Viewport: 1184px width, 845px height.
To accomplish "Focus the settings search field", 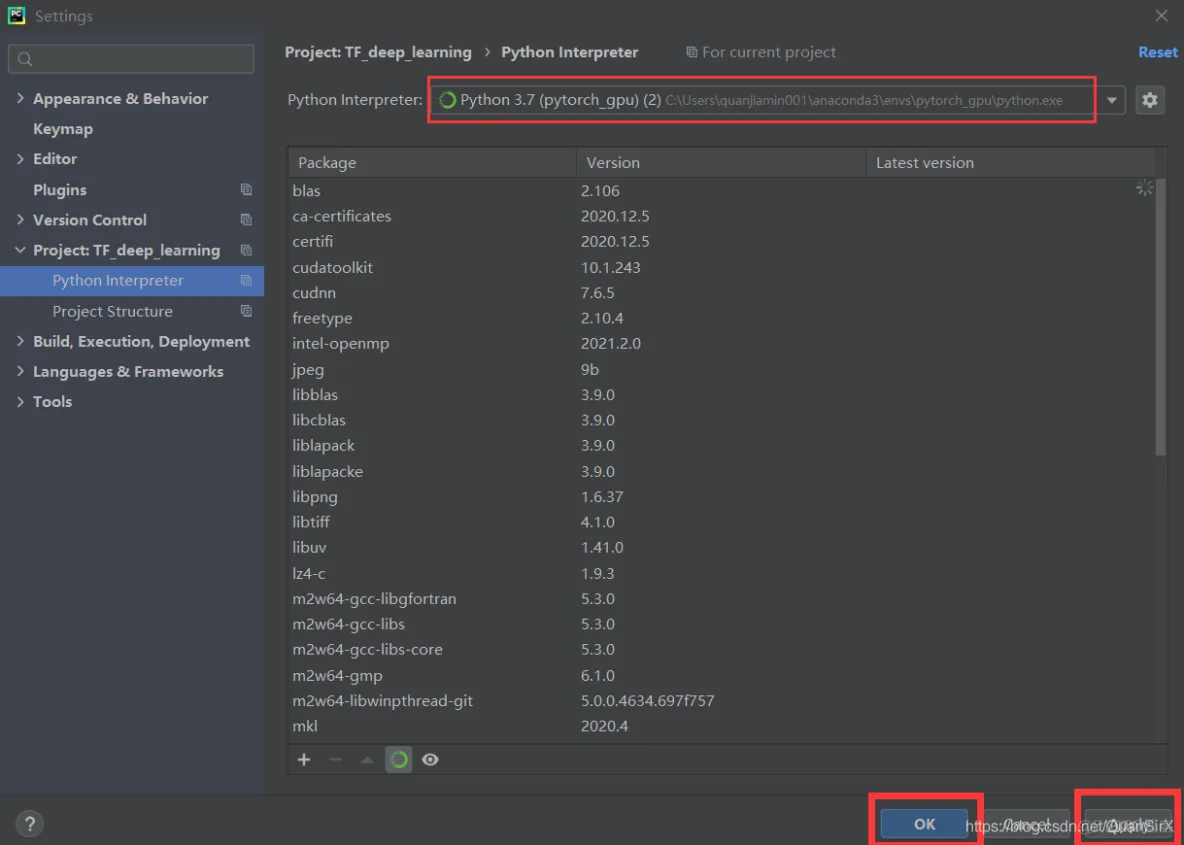I will pyautogui.click(x=131, y=59).
